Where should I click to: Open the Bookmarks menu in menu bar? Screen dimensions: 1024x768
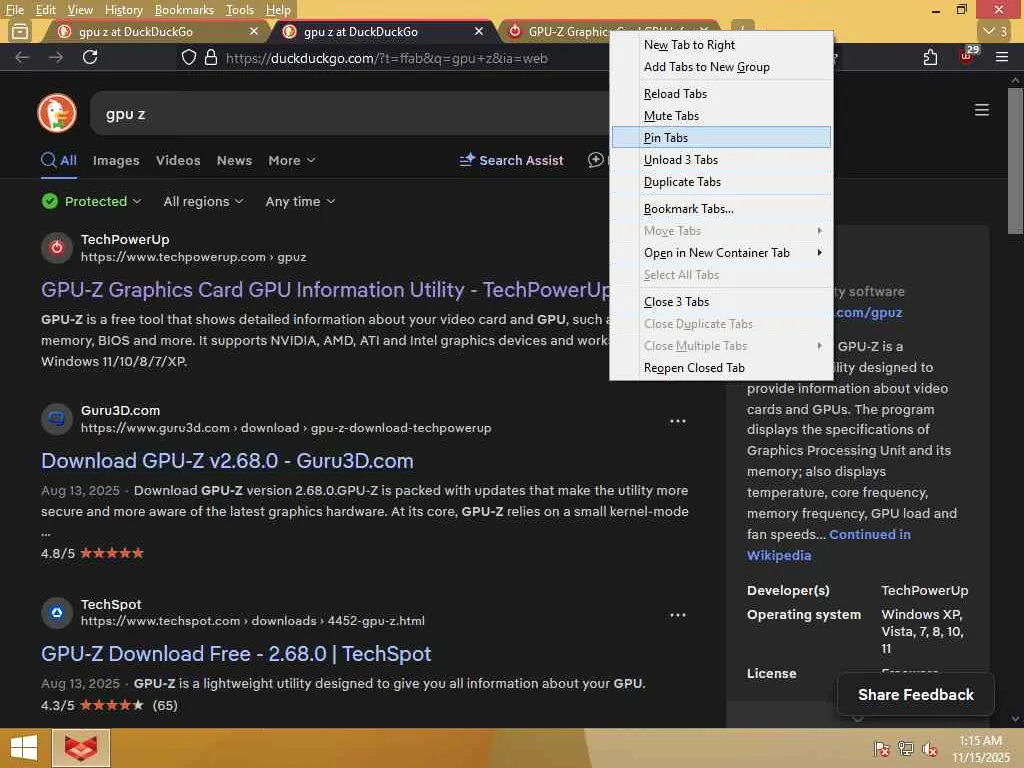pyautogui.click(x=184, y=10)
